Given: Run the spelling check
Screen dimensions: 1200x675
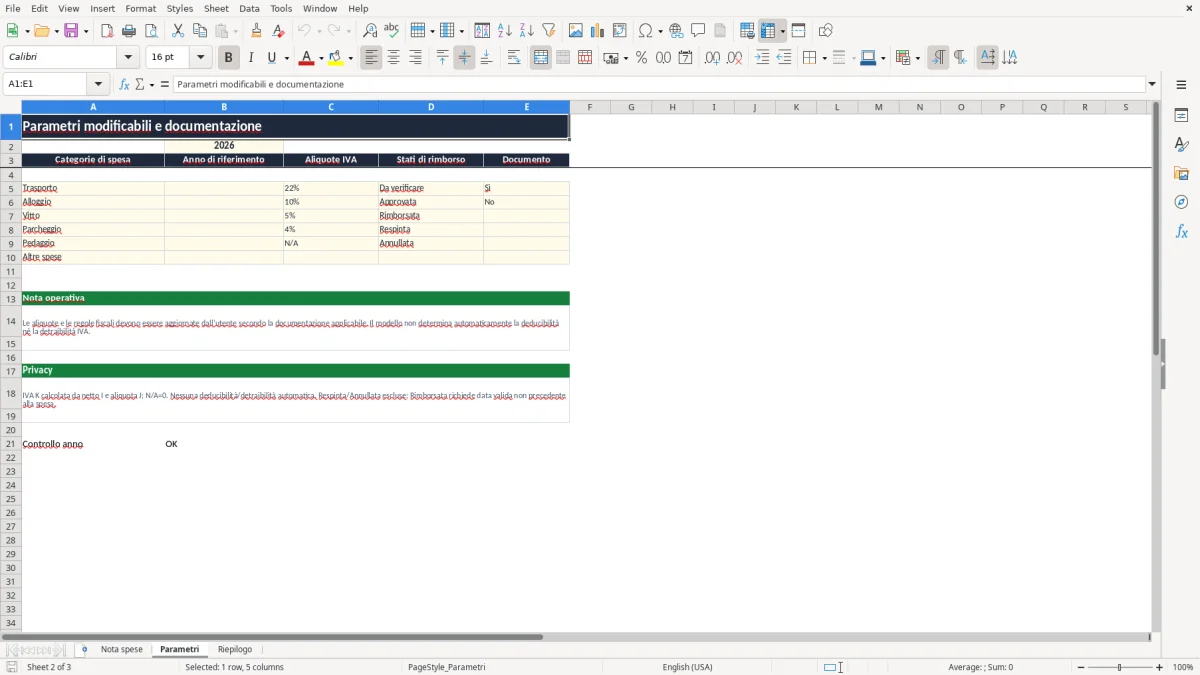Looking at the screenshot, I should coord(392,31).
